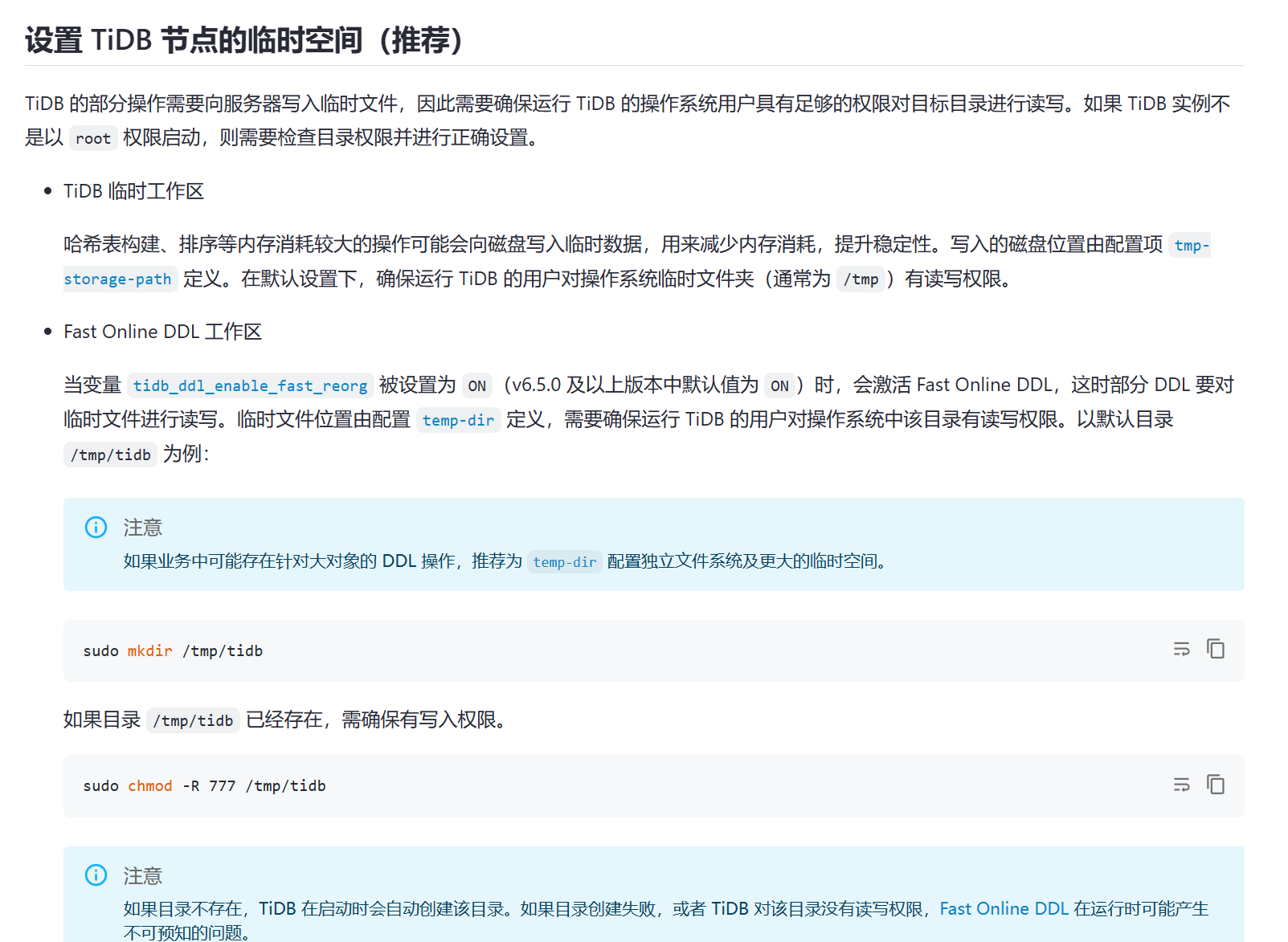Viewport: 1288px width, 942px height.
Task: Click bullet text 'TiDB 临时工作区'
Action: point(133,191)
